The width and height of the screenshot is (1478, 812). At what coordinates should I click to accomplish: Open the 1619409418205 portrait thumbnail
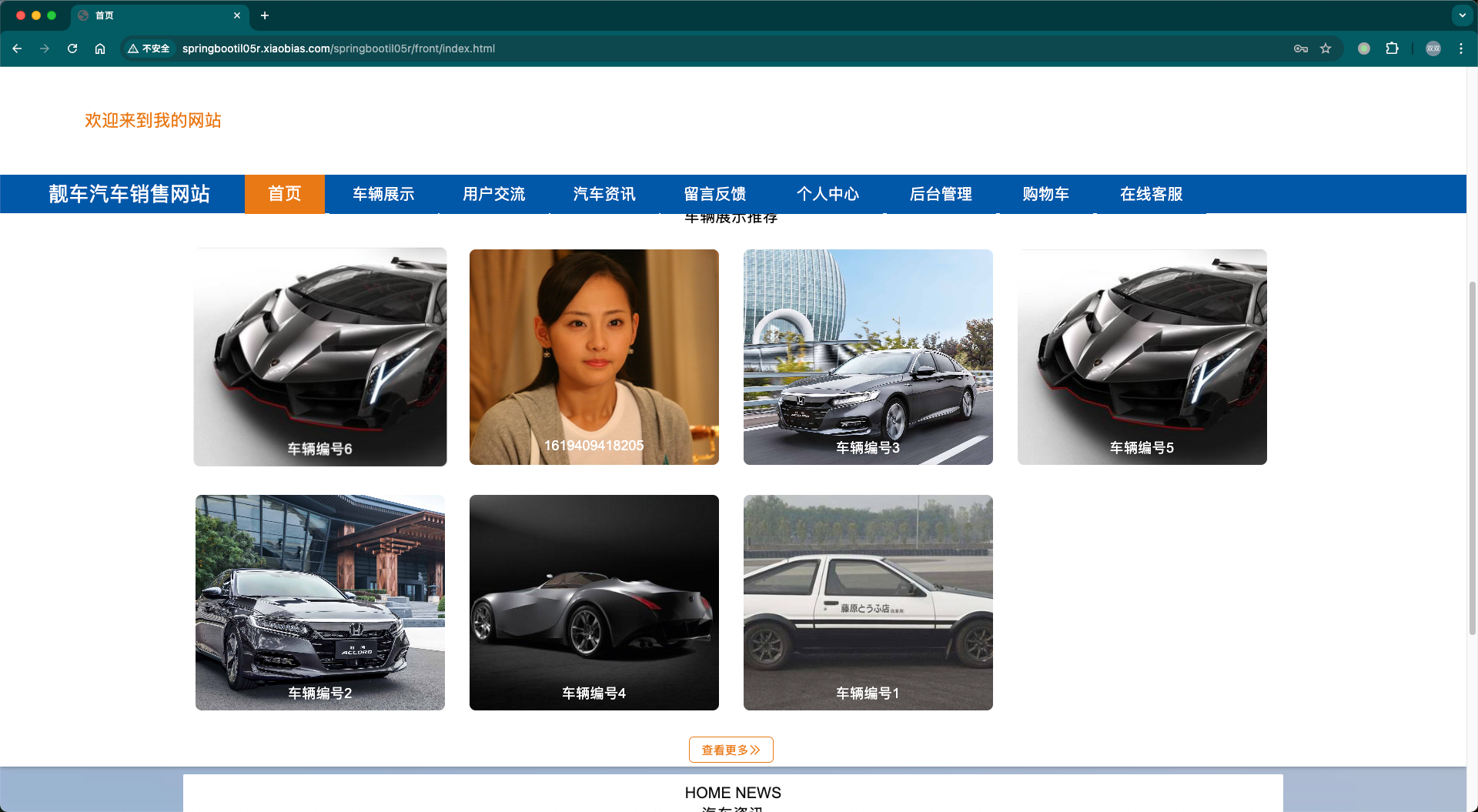coord(594,357)
